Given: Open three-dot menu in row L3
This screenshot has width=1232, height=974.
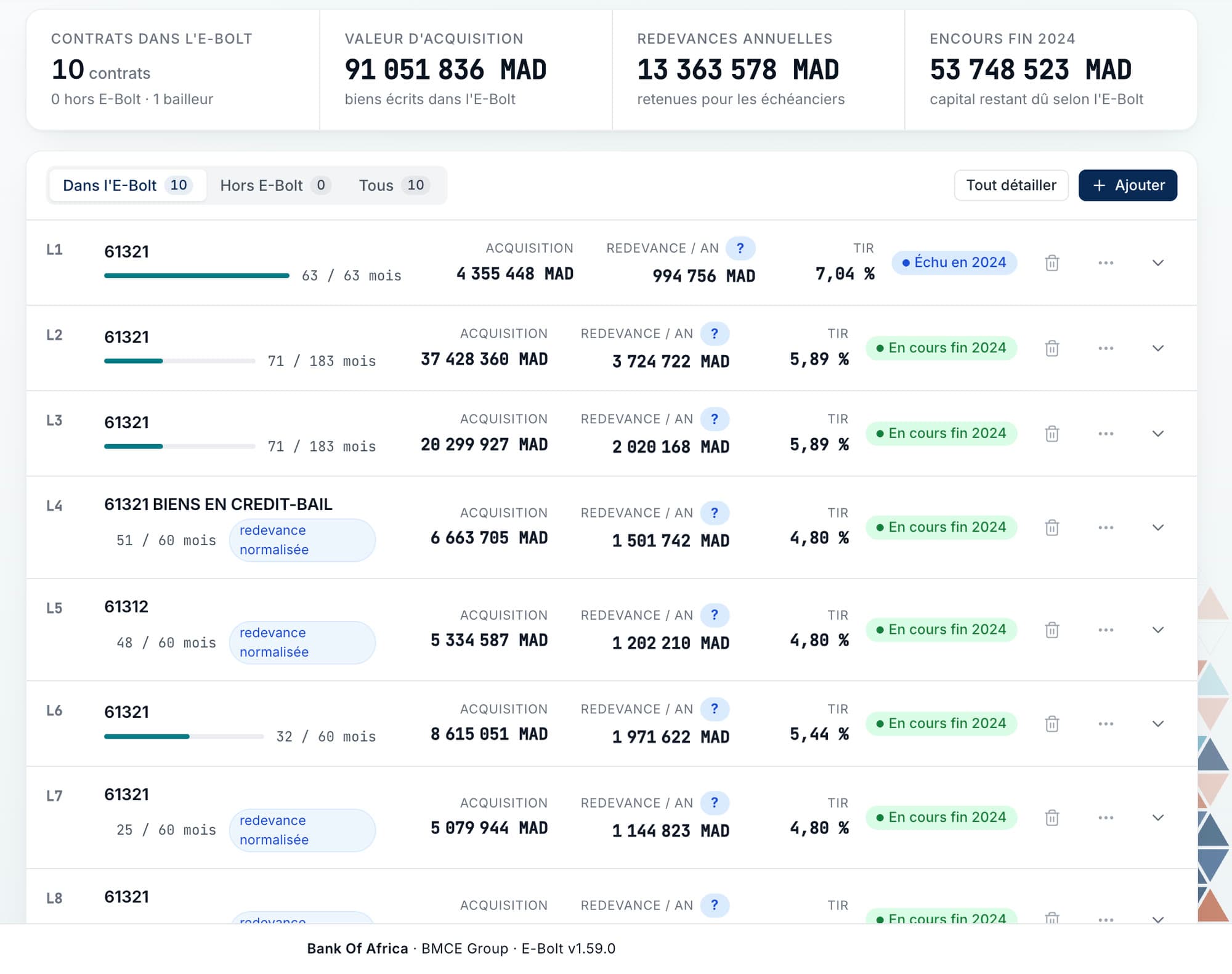Looking at the screenshot, I should 1106,434.
